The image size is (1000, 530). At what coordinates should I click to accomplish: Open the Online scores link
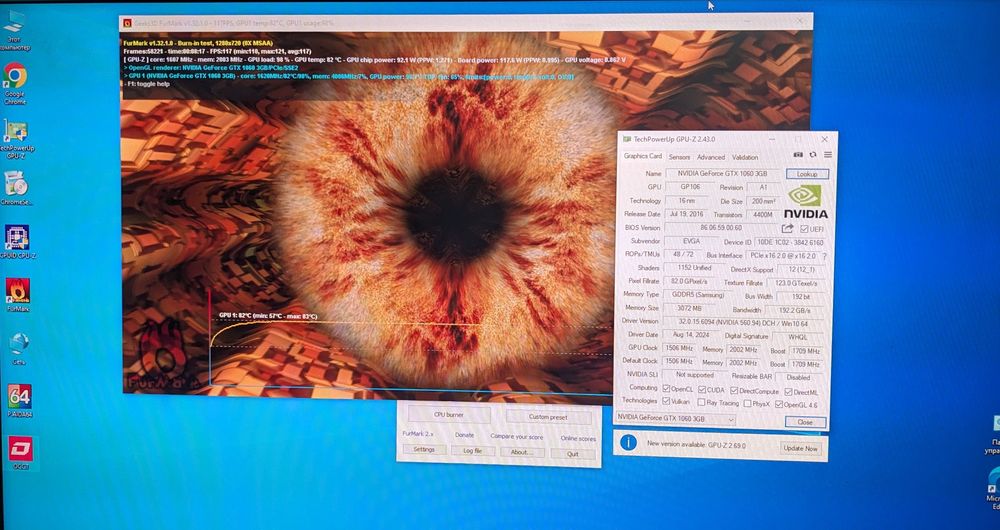578,439
